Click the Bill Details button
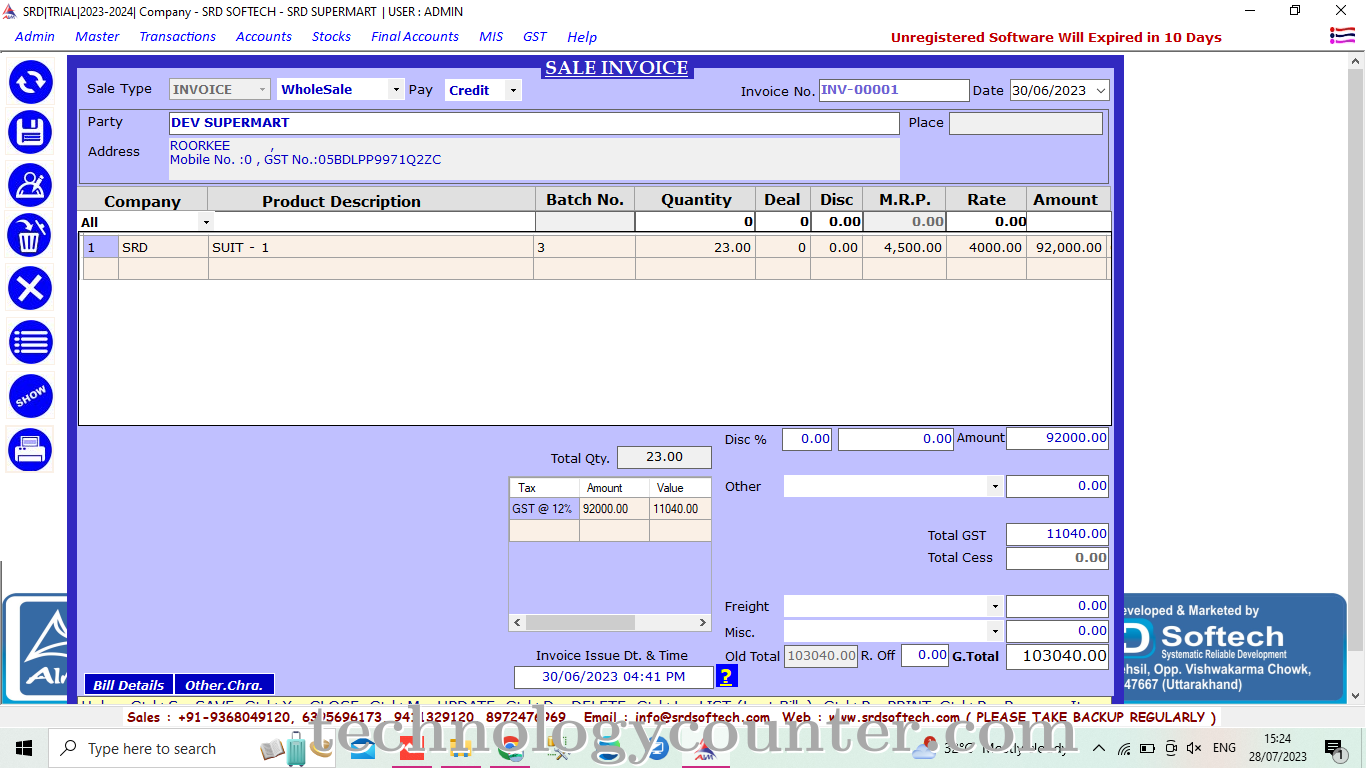Viewport: 1366px width, 768px height. pos(128,685)
